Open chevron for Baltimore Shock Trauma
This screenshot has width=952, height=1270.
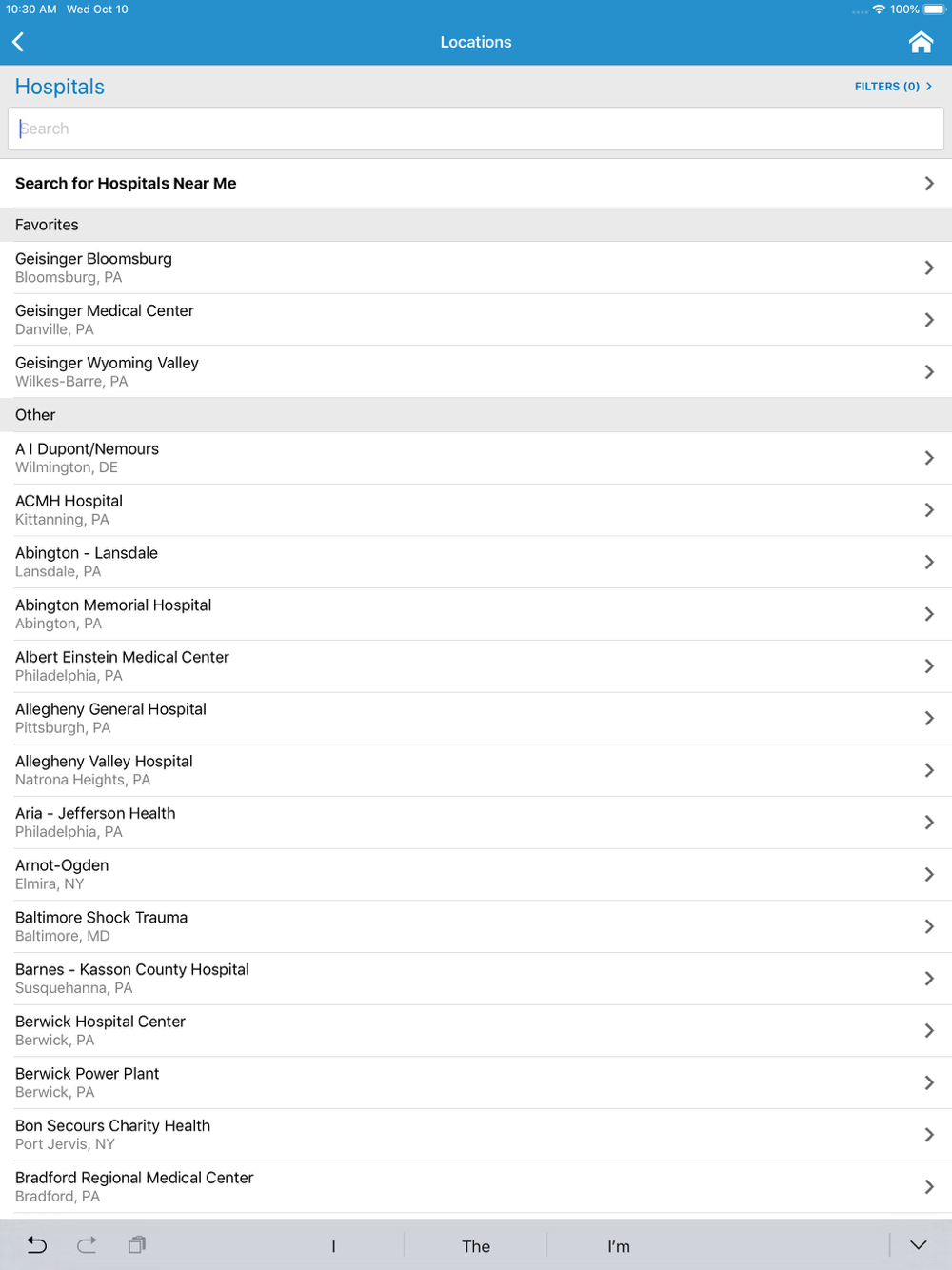click(x=929, y=926)
